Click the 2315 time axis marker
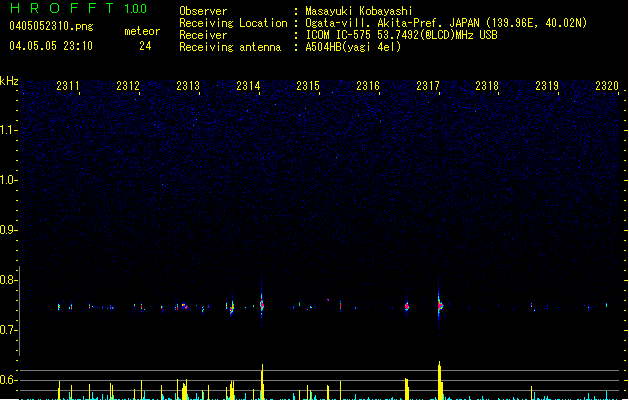 (x=308, y=86)
